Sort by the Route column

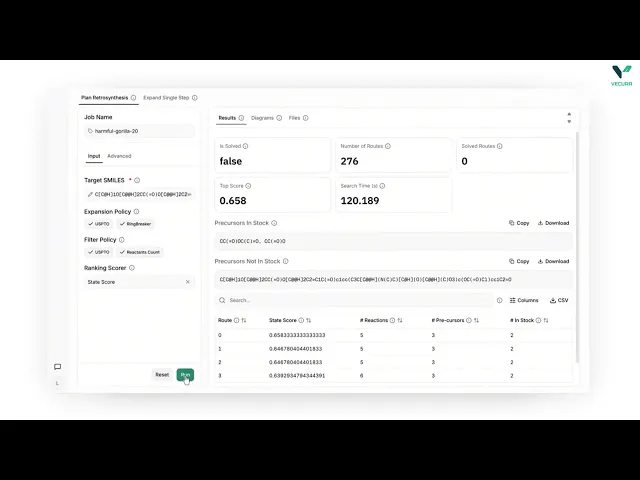244,320
